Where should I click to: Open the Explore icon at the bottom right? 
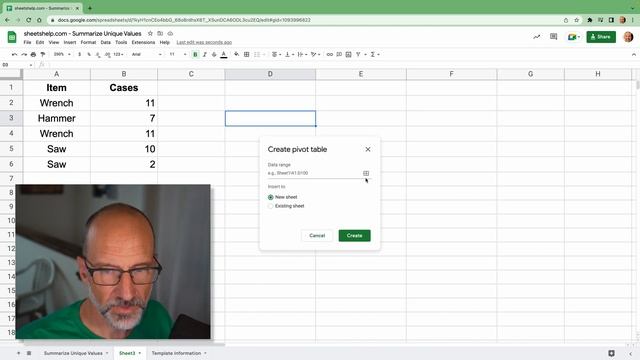[x=611, y=353]
